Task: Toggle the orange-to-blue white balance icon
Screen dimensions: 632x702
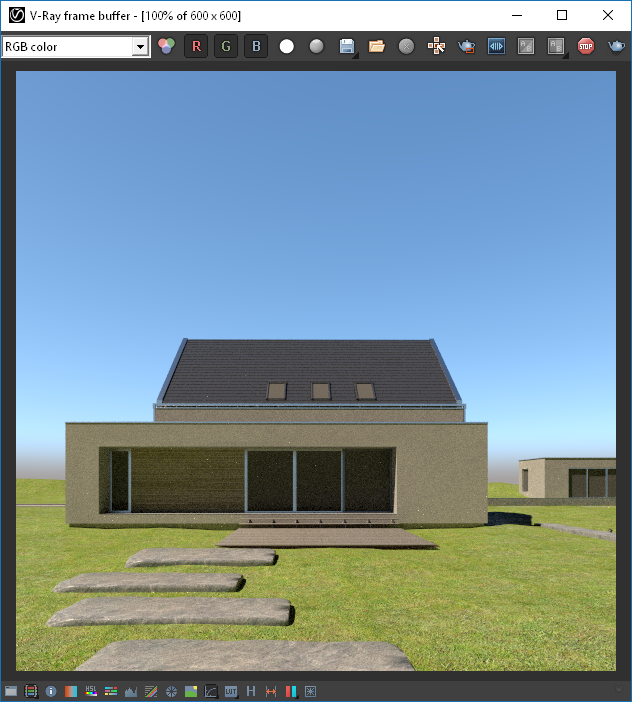Action: coord(71,691)
